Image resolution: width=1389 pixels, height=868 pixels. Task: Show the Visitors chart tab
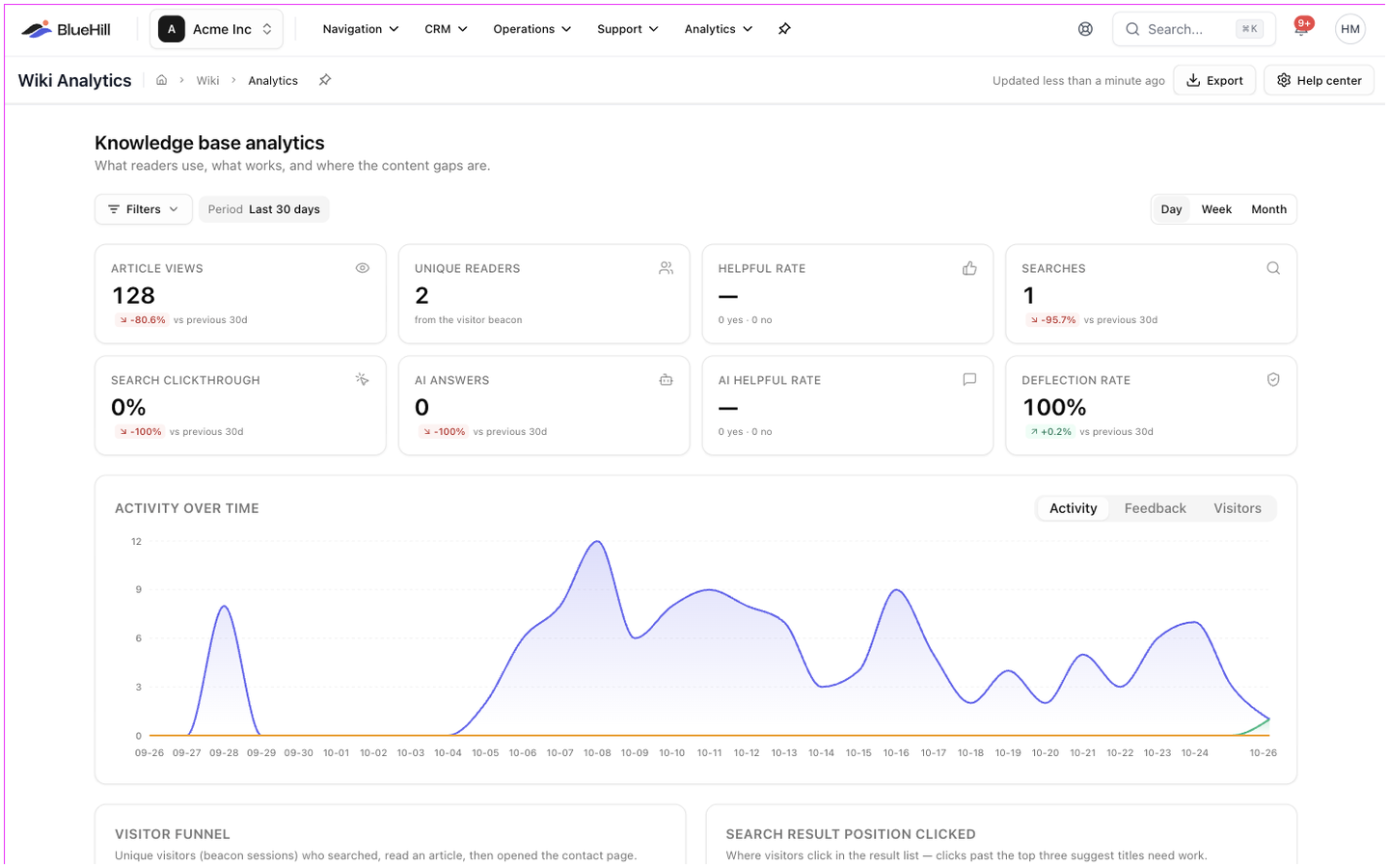[x=1237, y=508]
